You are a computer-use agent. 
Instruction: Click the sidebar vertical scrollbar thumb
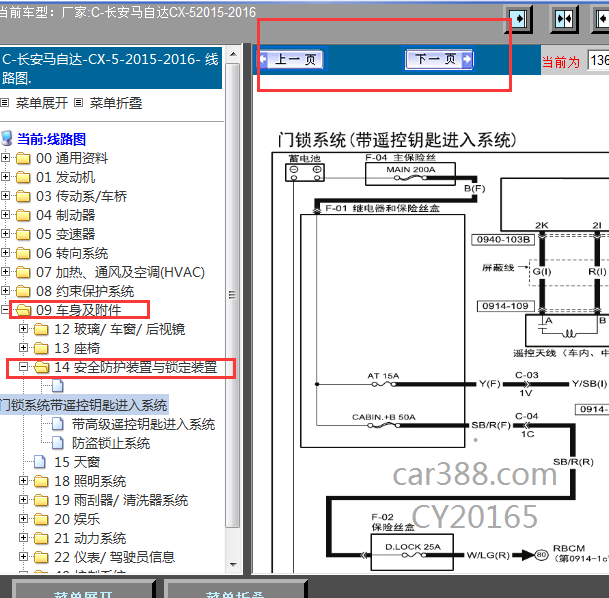(233, 295)
